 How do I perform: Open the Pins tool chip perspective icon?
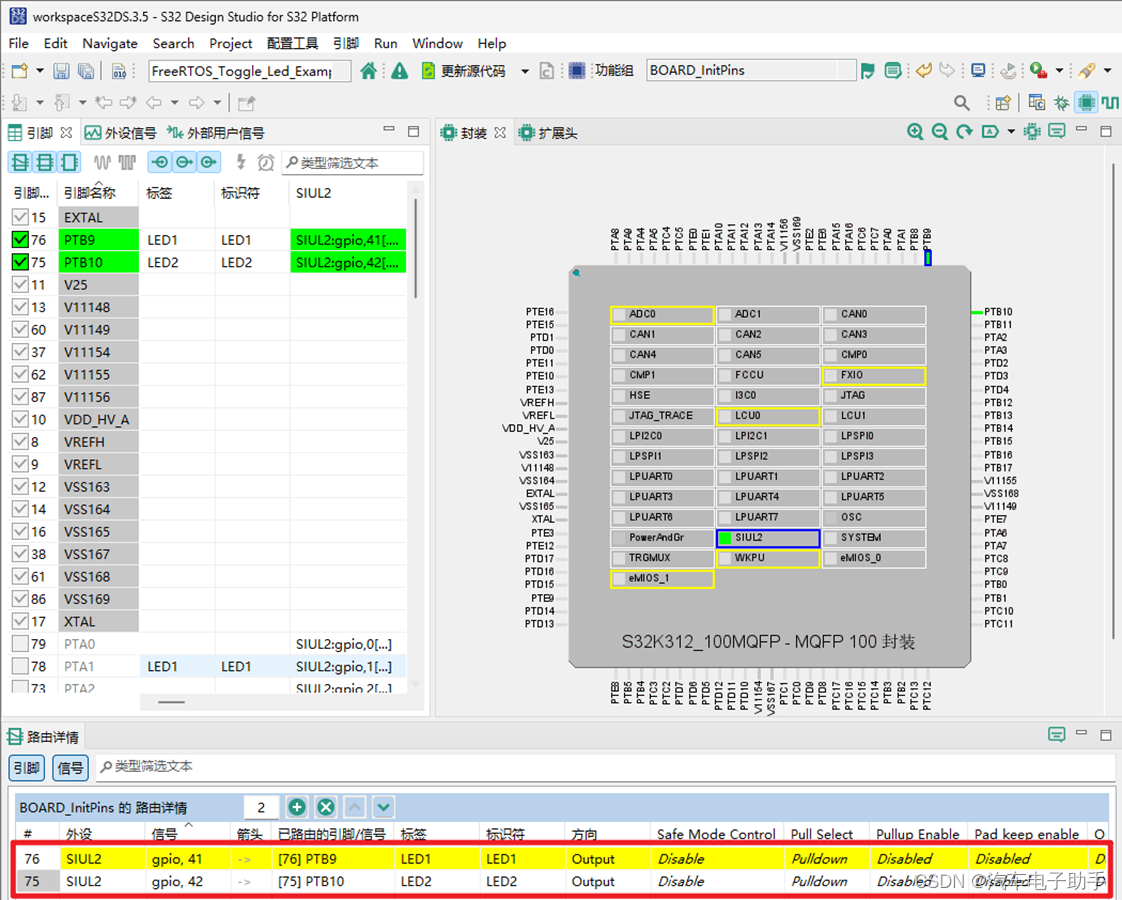[x=1086, y=102]
